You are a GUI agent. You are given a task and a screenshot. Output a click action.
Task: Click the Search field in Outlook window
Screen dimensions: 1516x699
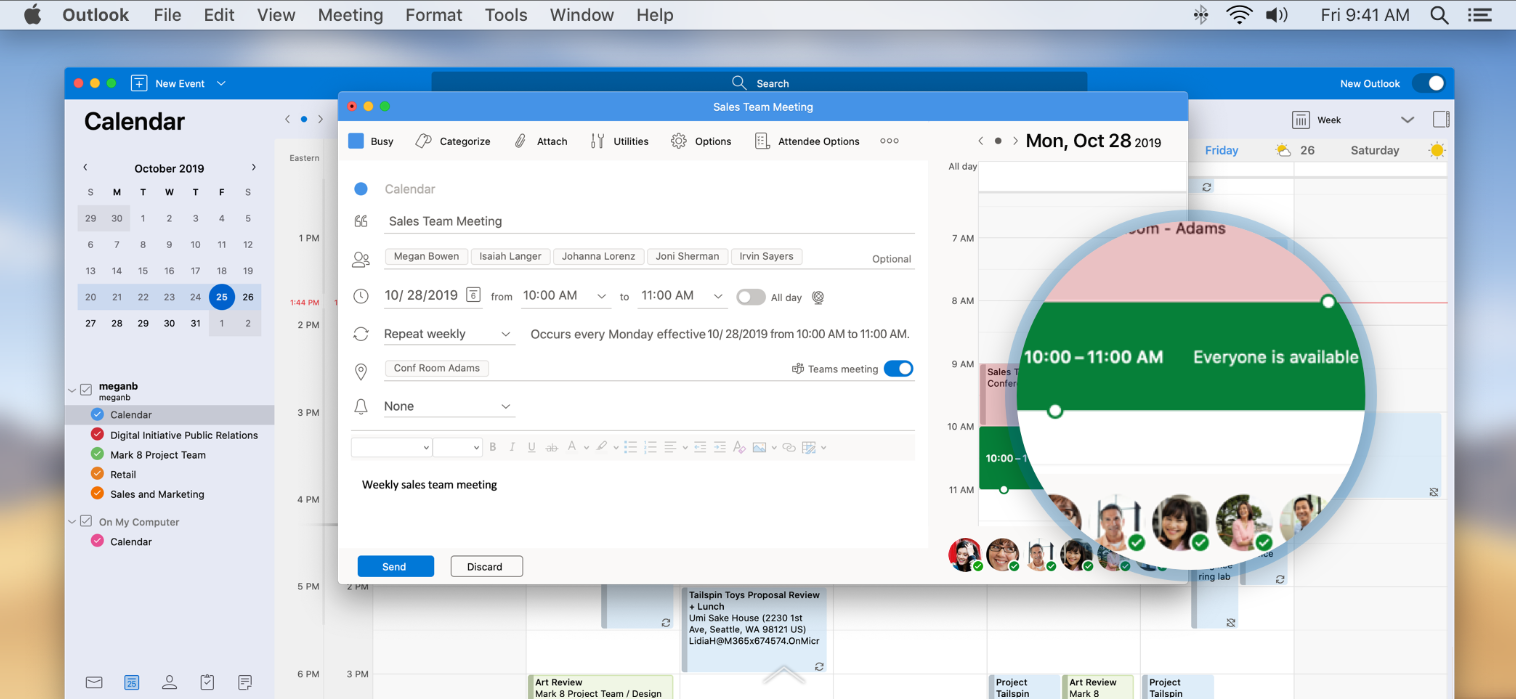[759, 83]
